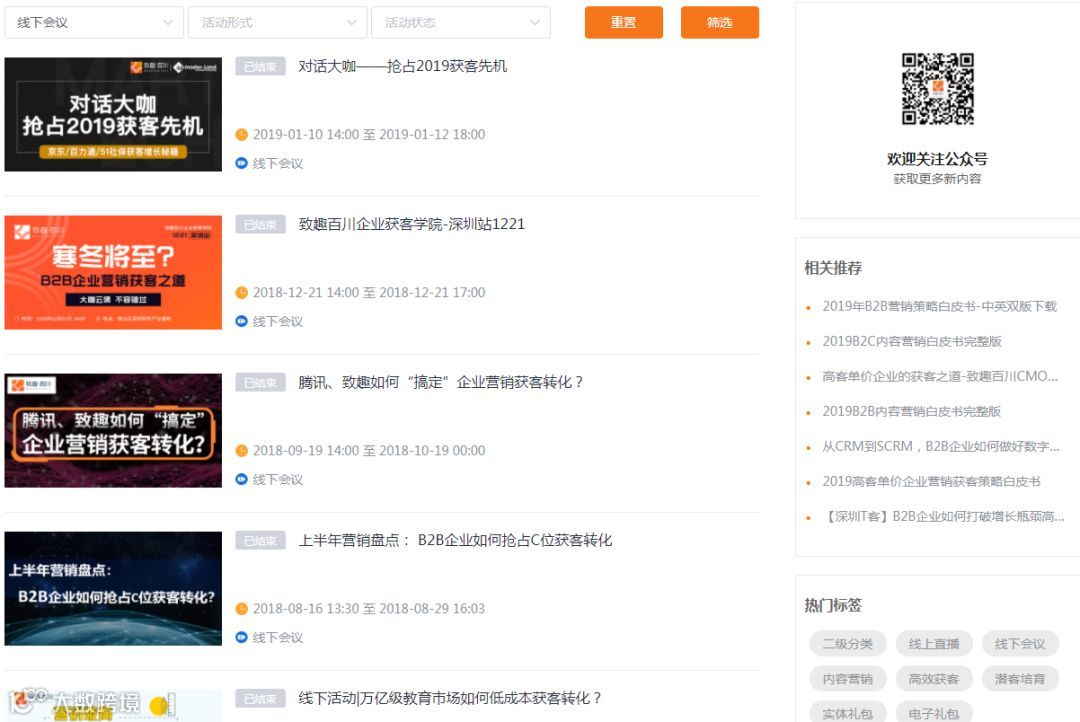Screen dimensions: 1080x722
Task: Click 已结束 badge on 万亿级教育市场 event
Action: (260, 699)
